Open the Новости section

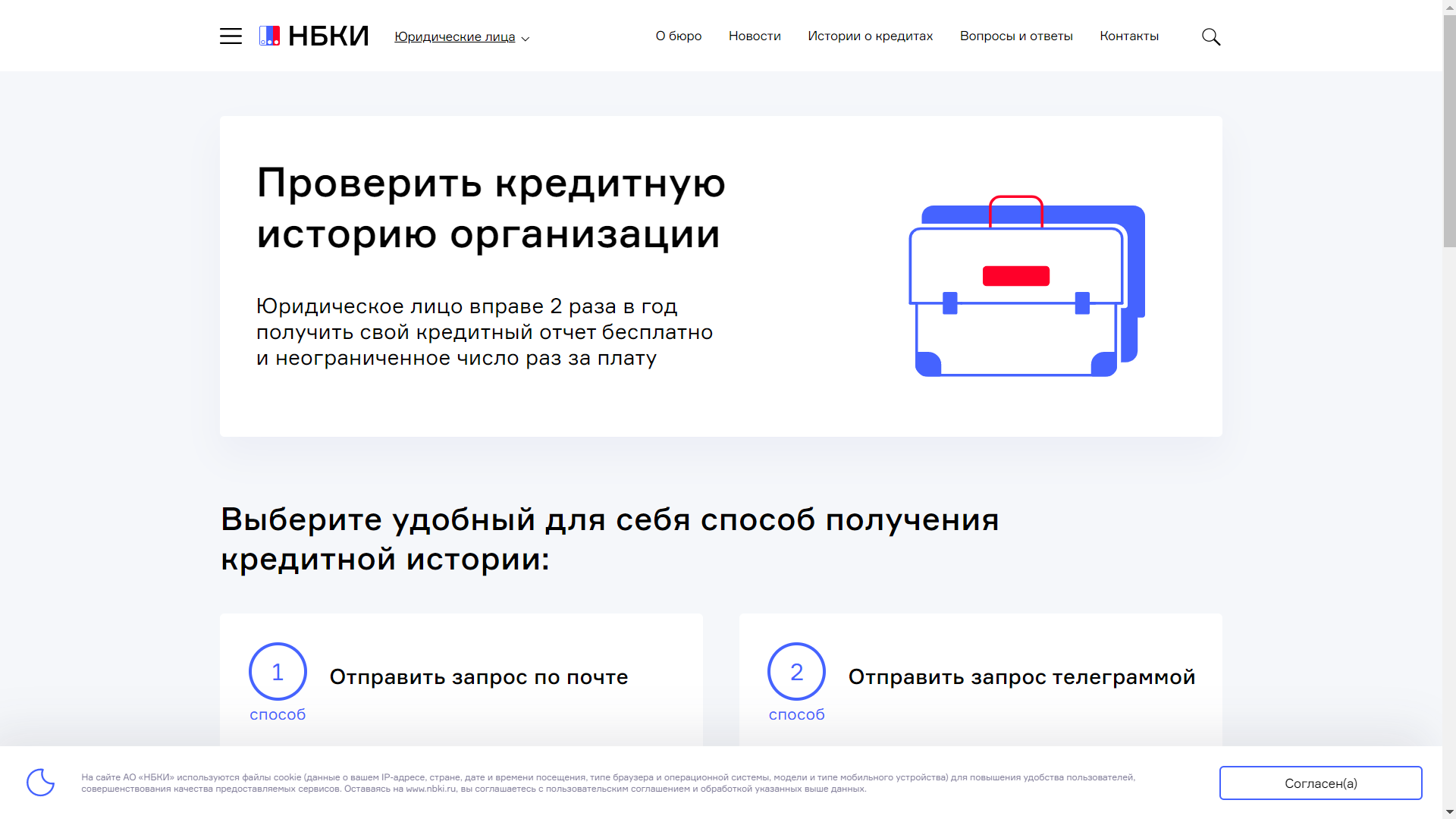[755, 36]
